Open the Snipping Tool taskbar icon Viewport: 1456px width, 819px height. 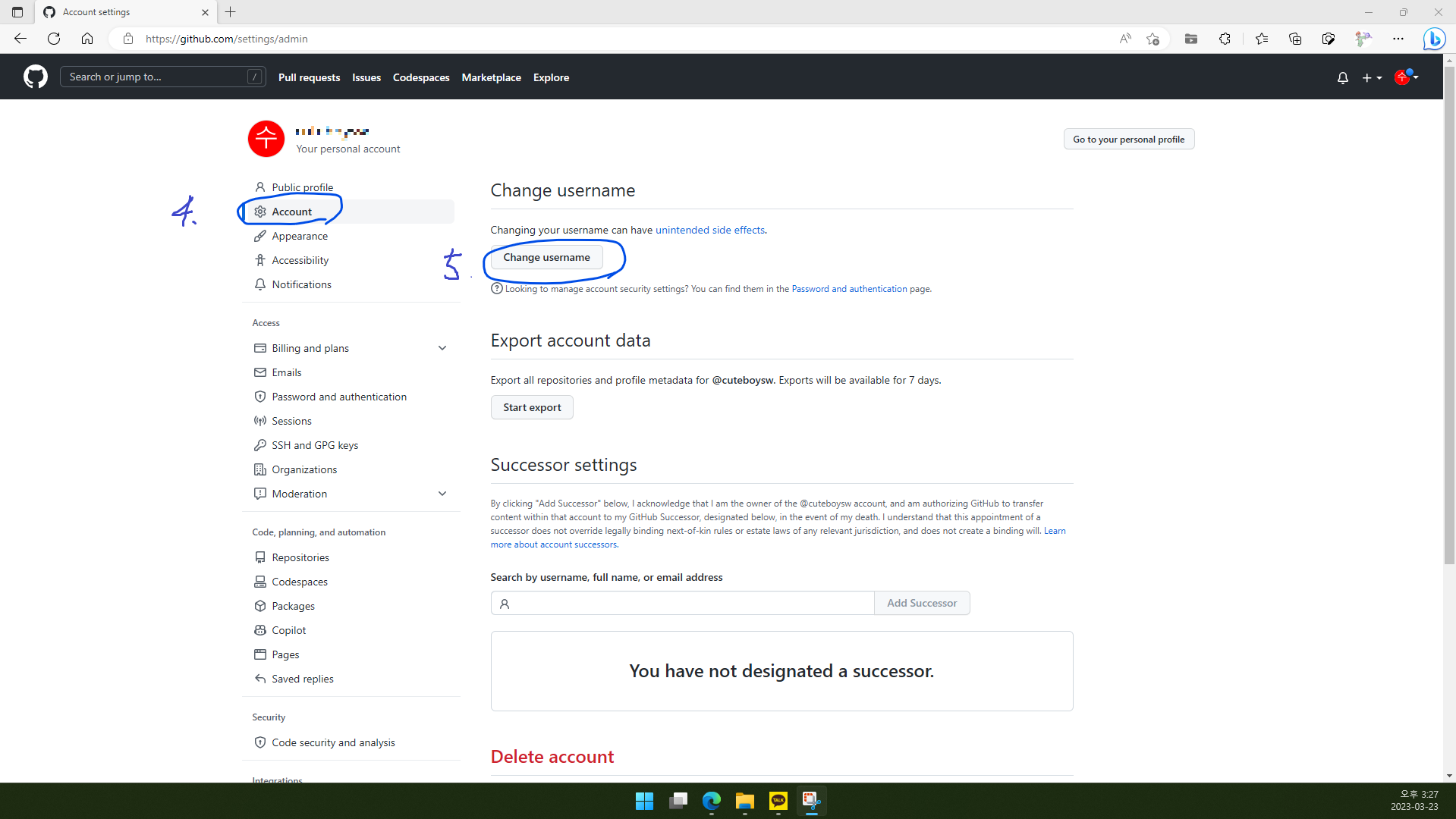click(x=812, y=801)
